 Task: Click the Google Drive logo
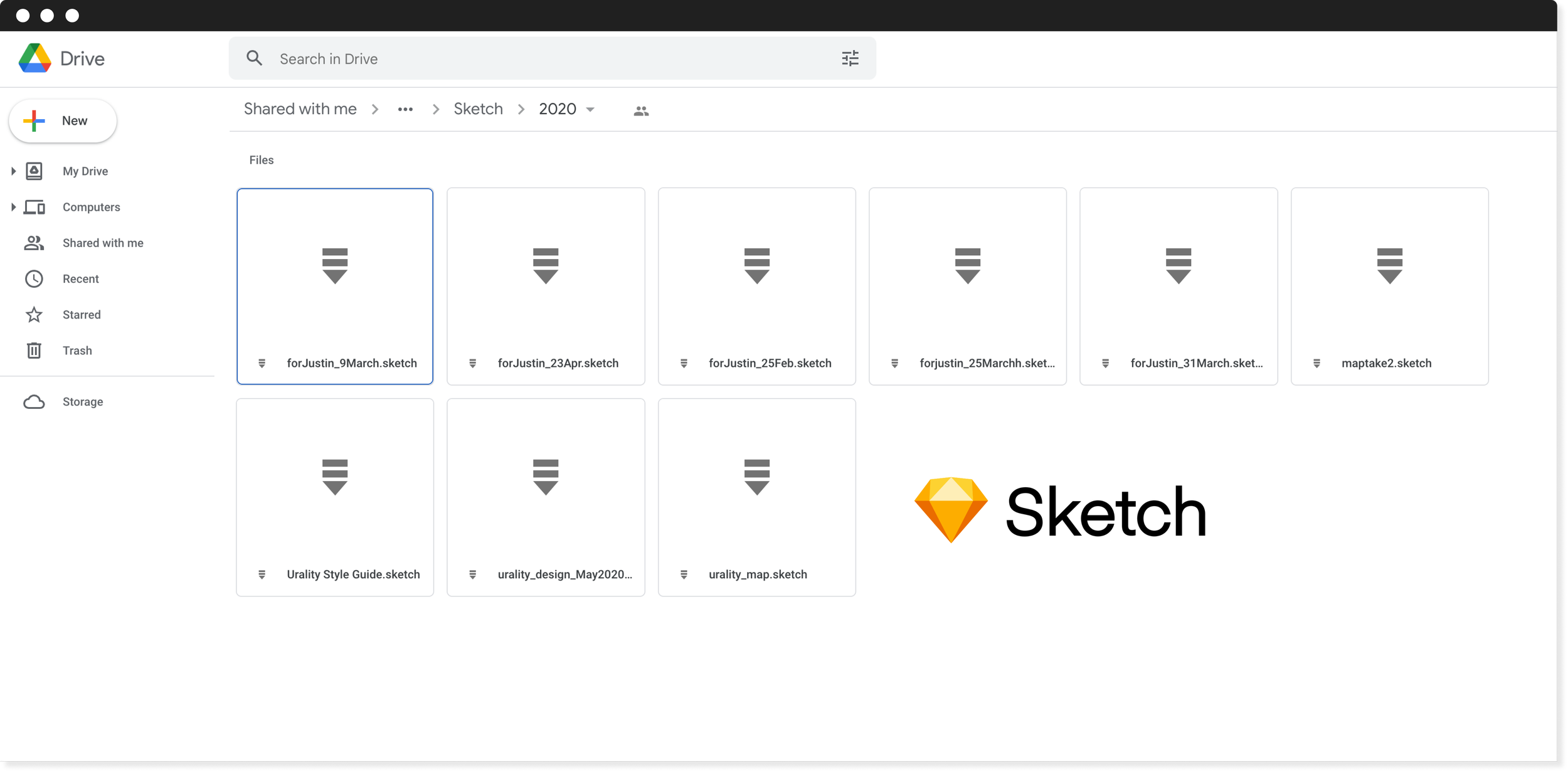tap(35, 58)
